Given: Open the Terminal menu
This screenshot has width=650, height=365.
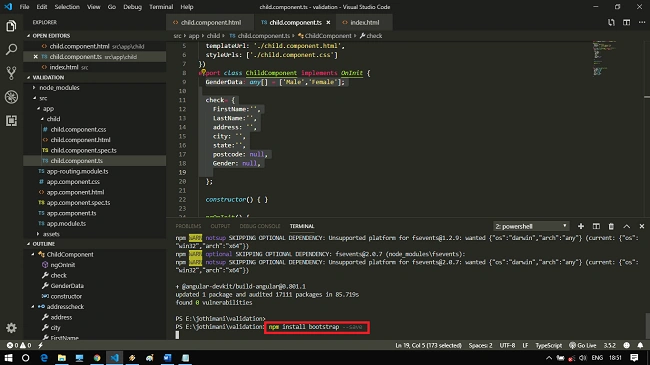Looking at the screenshot, I should click(x=161, y=7).
